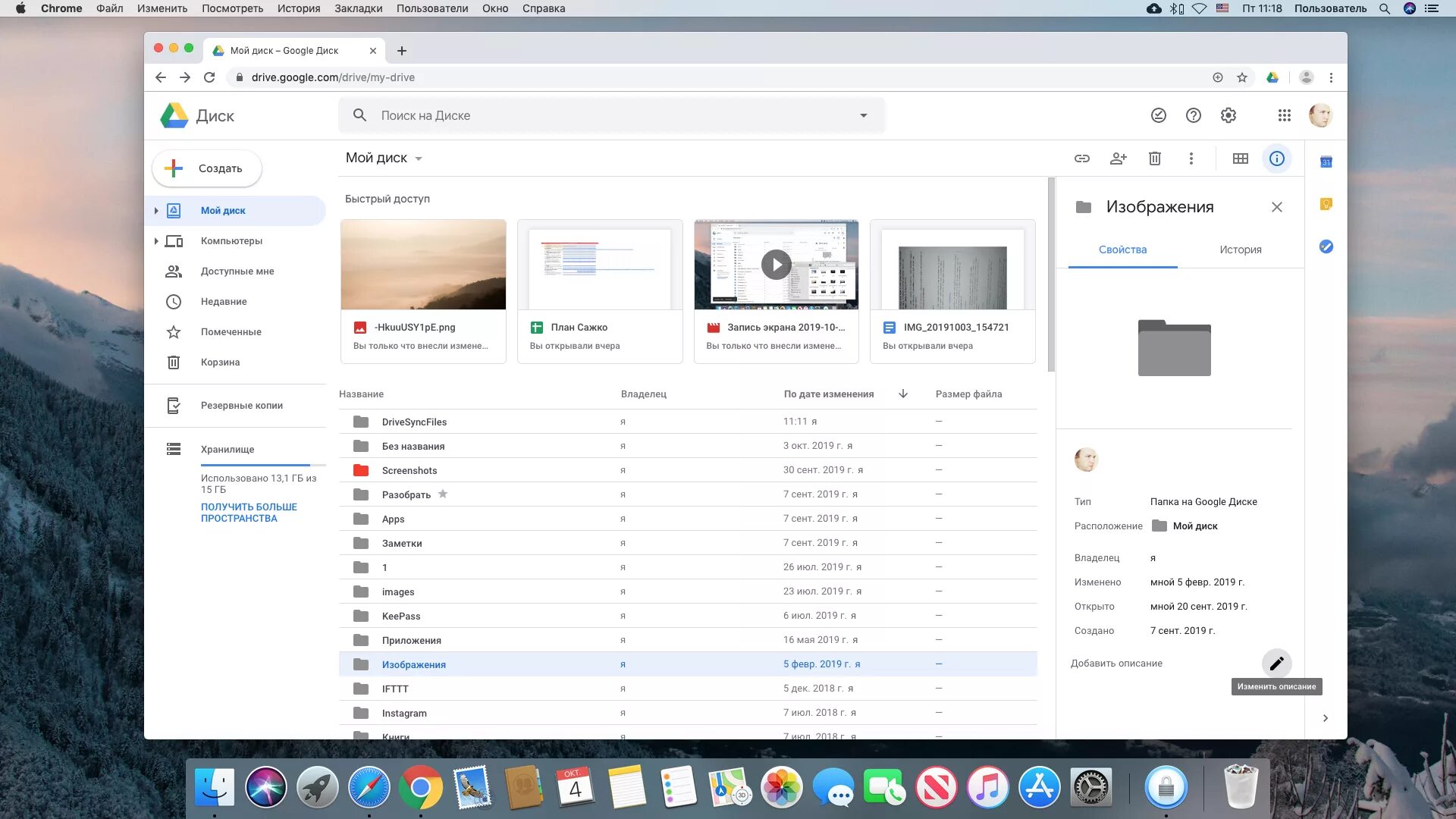
Task: Open the Закладки menu in menu bar
Action: click(358, 8)
